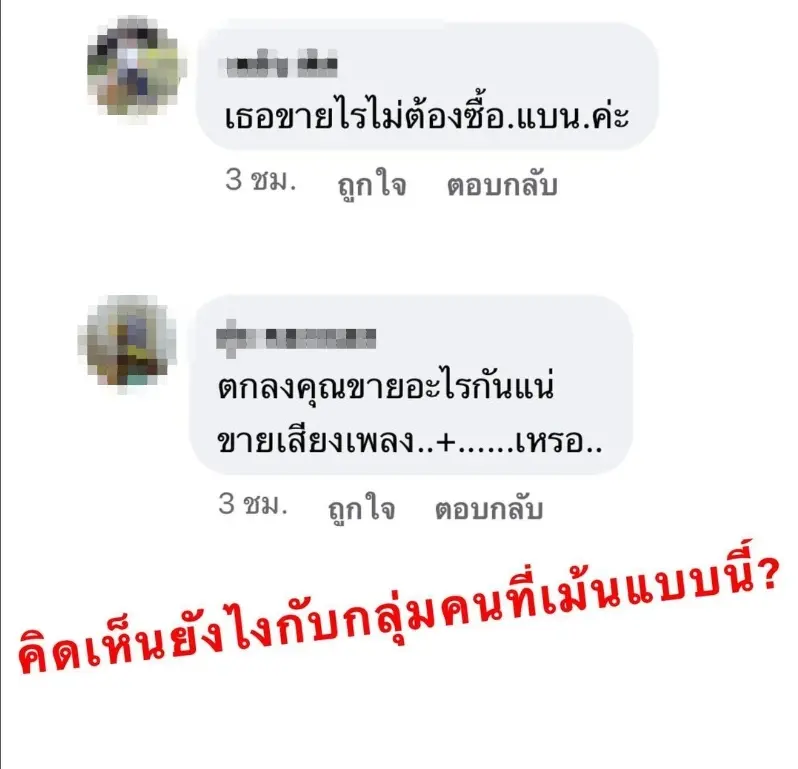Click the blurred name of second commenter
The image size is (798, 769).
(296, 339)
